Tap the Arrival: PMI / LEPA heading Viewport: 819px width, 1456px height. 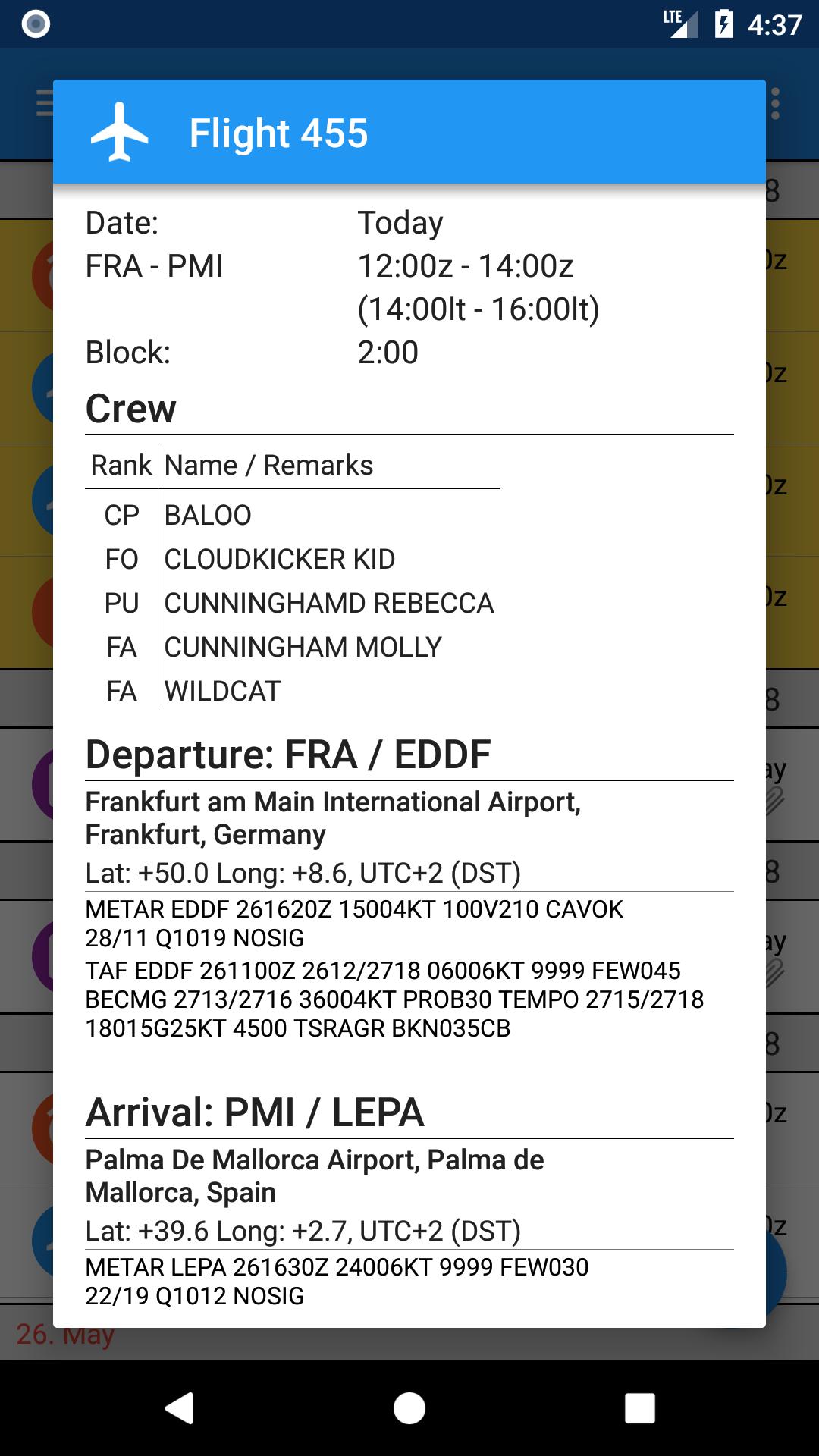coord(255,1112)
